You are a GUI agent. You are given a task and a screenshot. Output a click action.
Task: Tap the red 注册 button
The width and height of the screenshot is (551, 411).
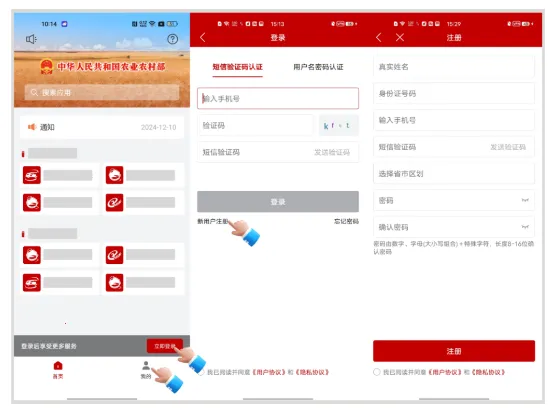coord(454,351)
